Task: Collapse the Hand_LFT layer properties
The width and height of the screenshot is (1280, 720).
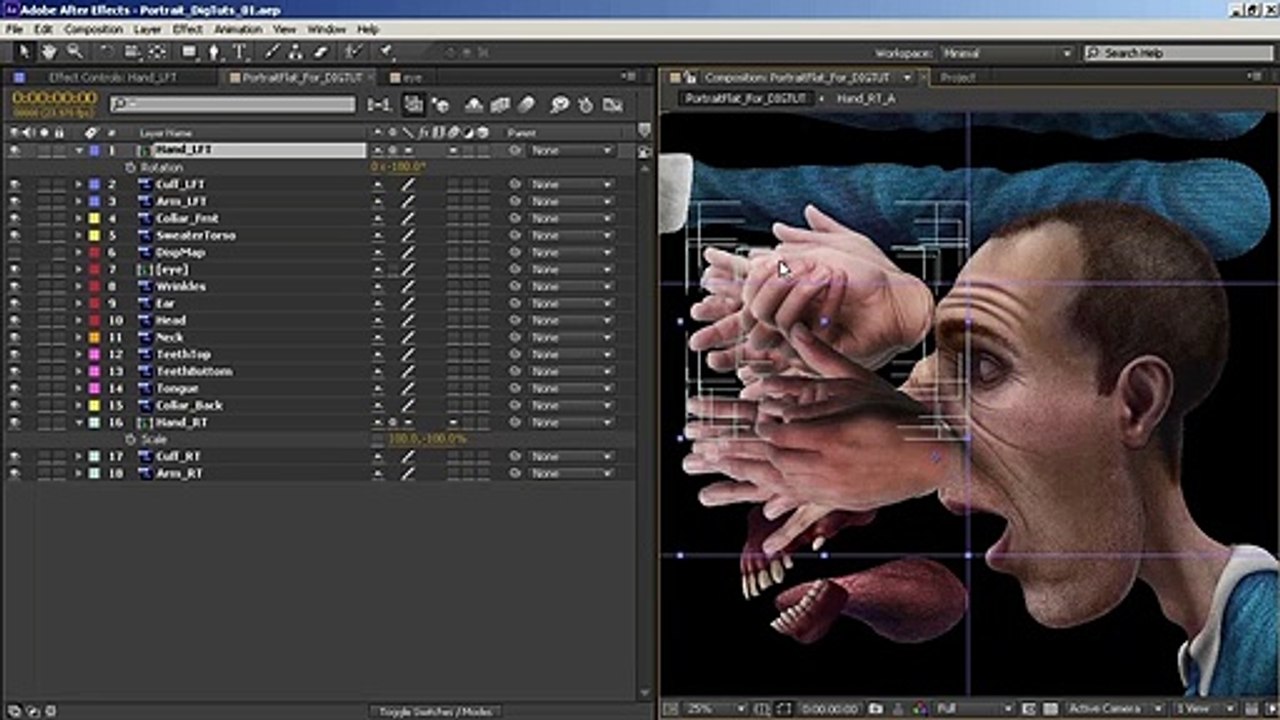Action: pyautogui.click(x=79, y=150)
